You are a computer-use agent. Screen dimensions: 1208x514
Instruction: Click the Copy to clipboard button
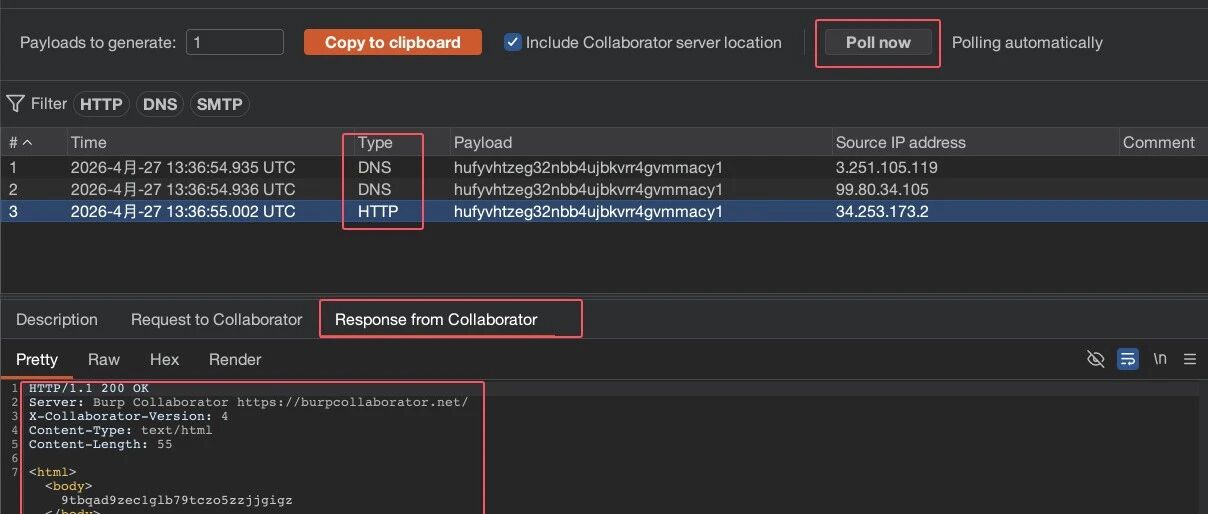[x=393, y=42]
